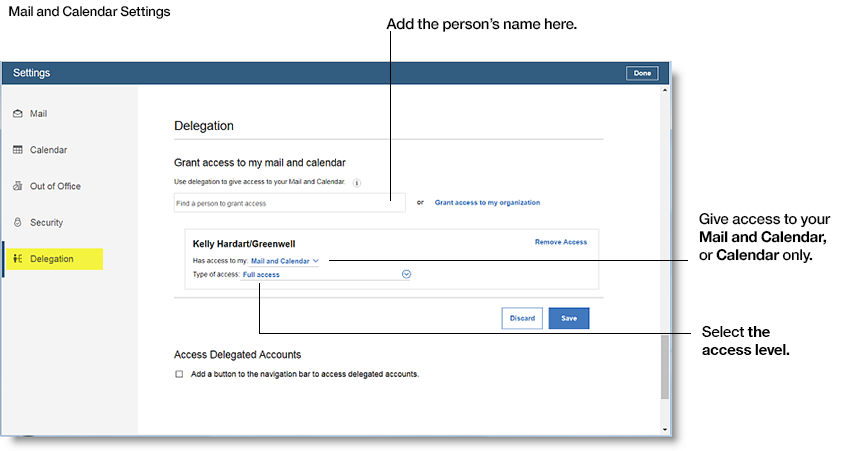Click the scrollbar down arrow
860x451 pixels.
[x=665, y=430]
